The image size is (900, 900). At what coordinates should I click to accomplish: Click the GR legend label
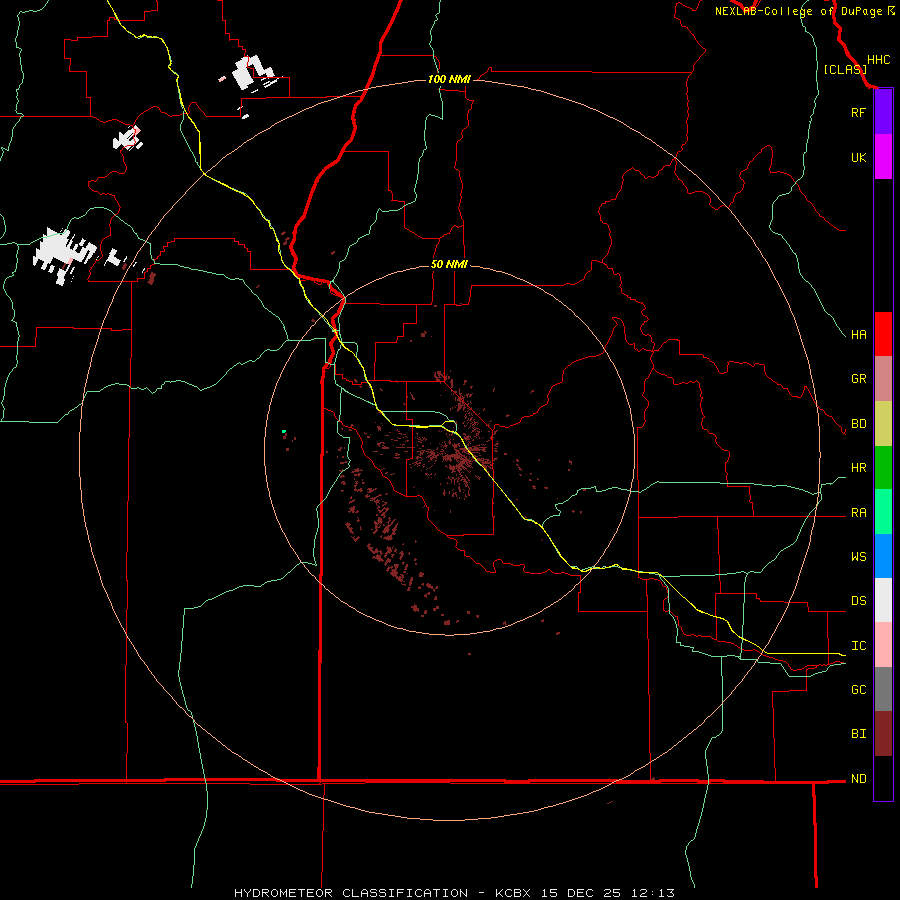(858, 379)
